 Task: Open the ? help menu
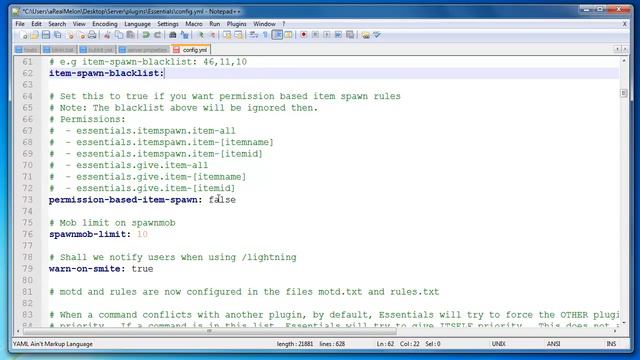click(x=284, y=24)
